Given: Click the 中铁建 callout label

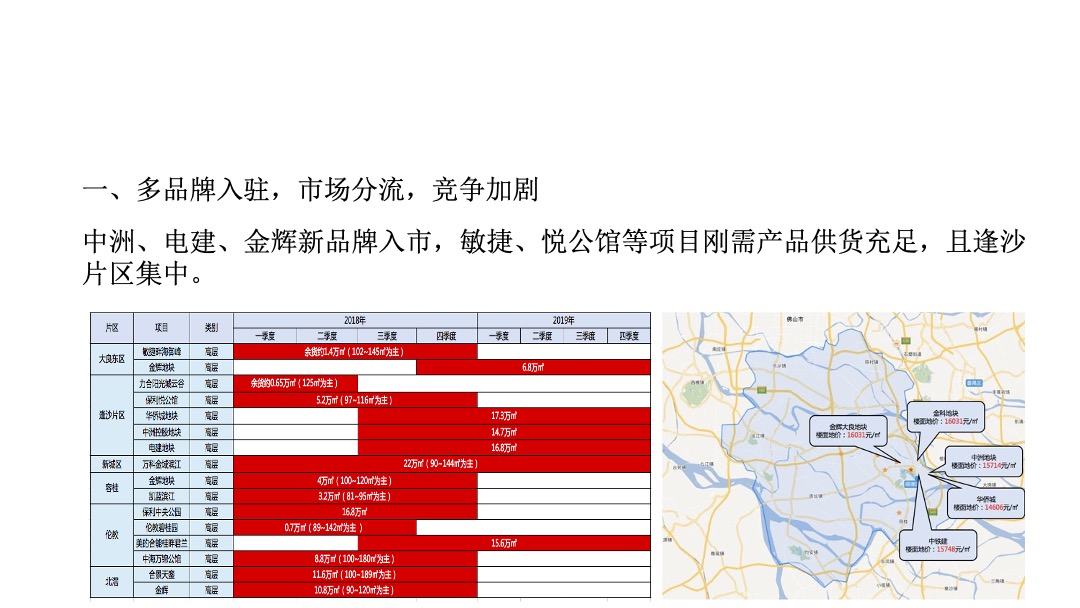Looking at the screenshot, I should tap(938, 544).
